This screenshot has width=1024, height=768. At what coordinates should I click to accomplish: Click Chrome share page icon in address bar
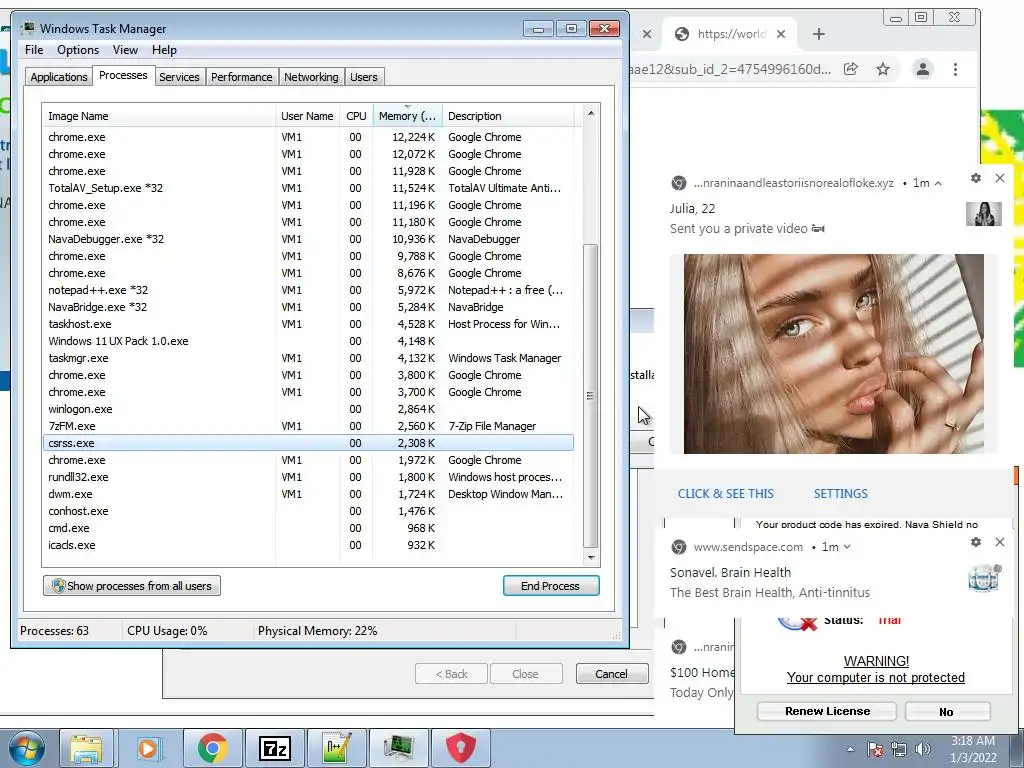coord(850,69)
